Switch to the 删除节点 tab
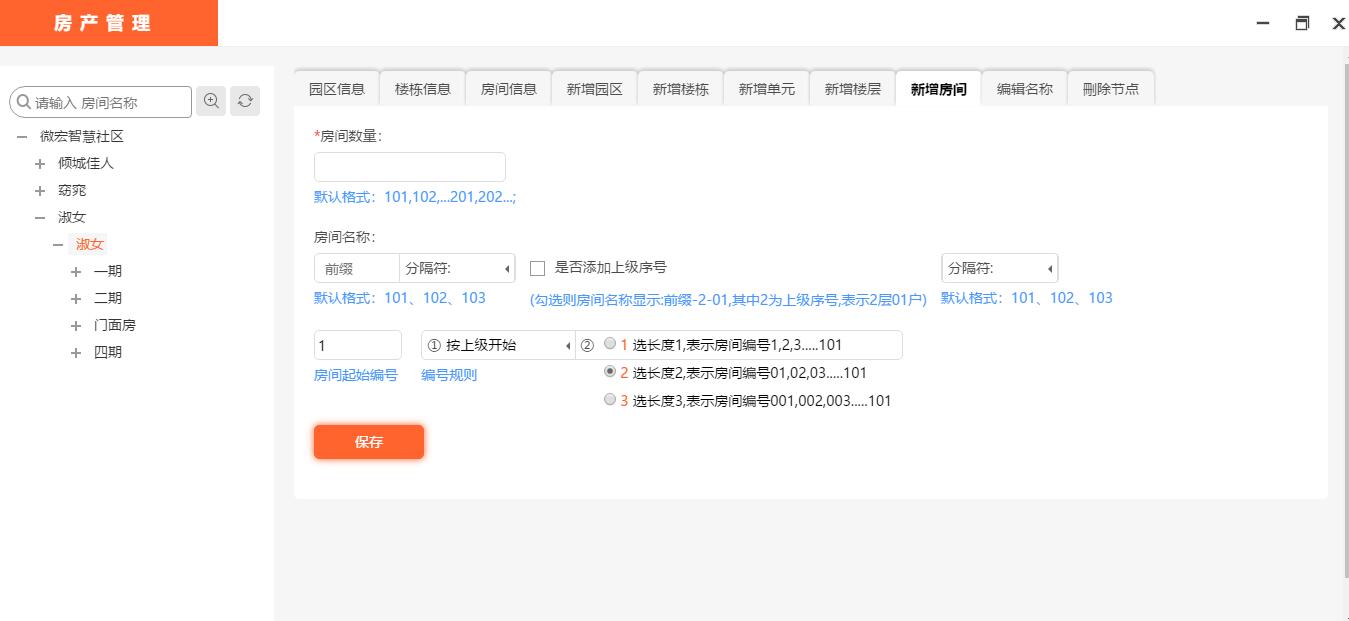This screenshot has height=621, width=1349. click(x=1111, y=88)
